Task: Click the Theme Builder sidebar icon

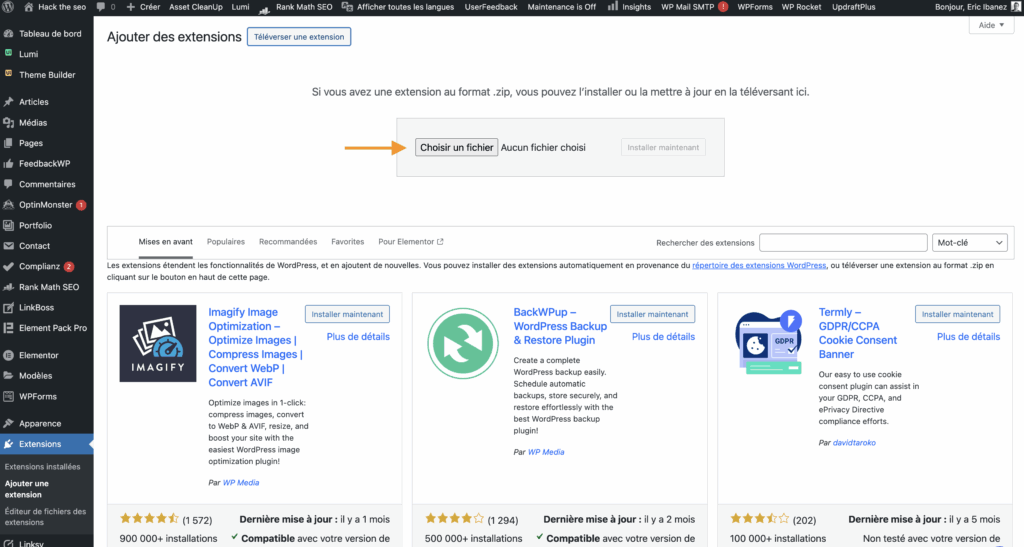Action: [8, 74]
